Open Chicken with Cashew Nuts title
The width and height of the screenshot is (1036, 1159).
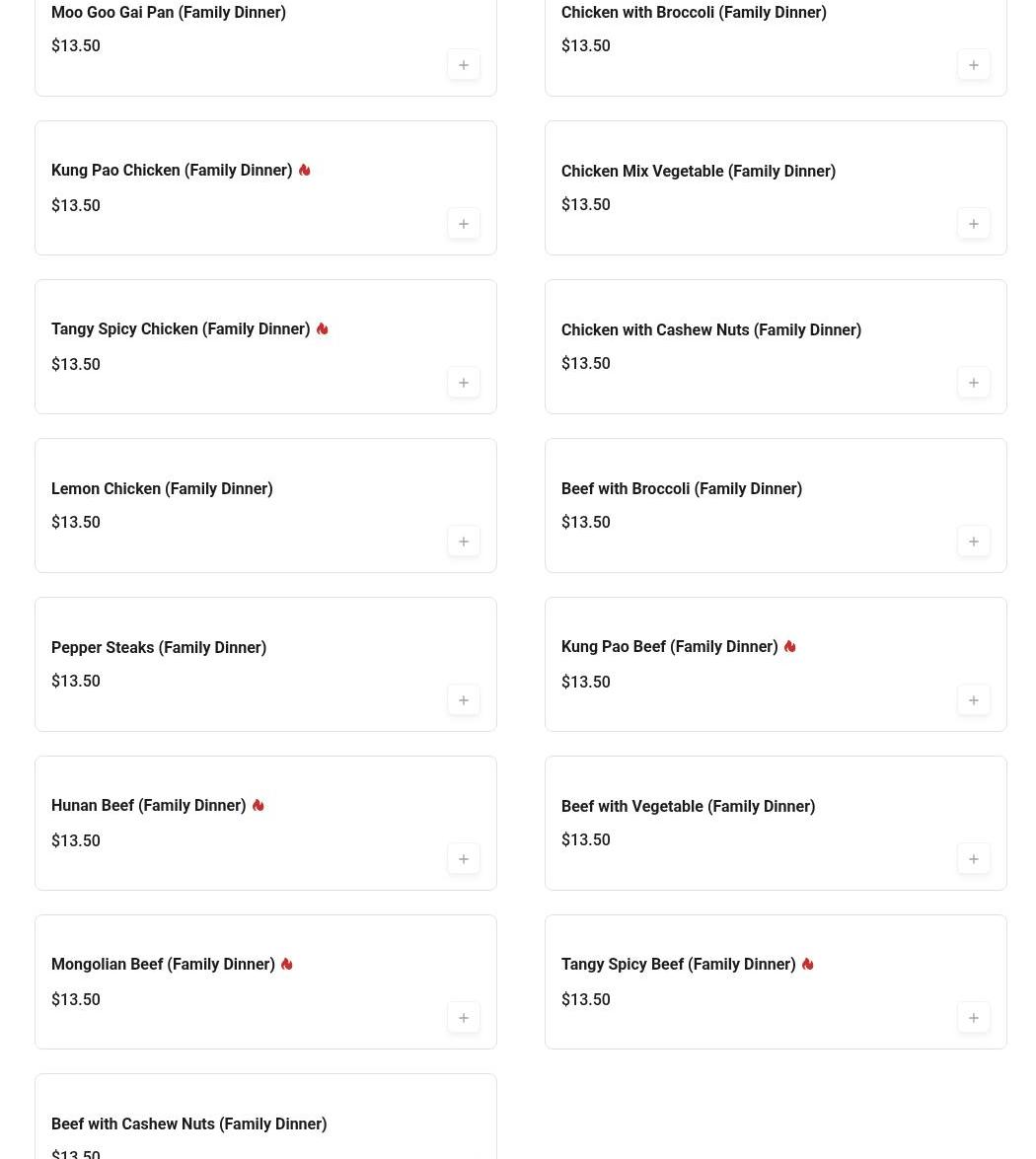[710, 329]
